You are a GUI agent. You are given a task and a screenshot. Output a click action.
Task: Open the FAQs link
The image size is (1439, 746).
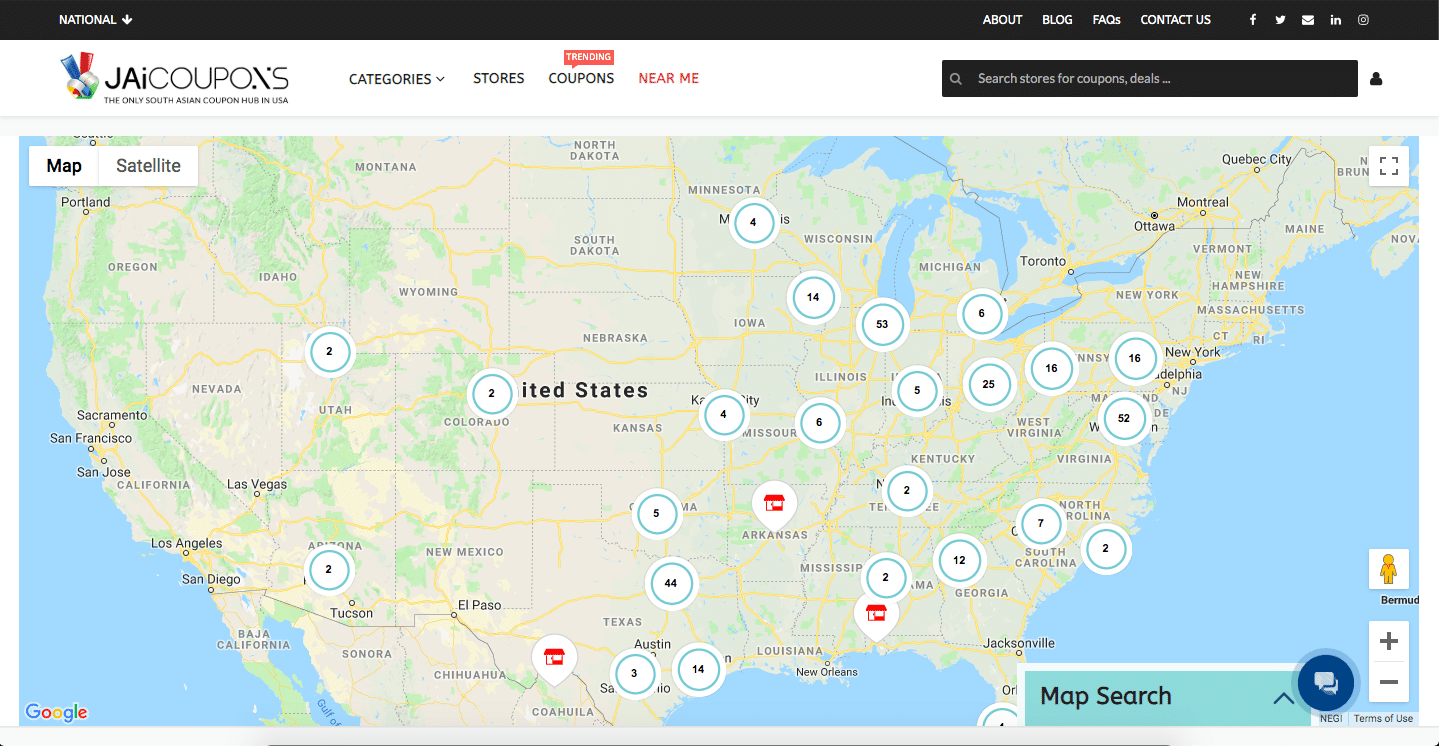(x=1107, y=20)
